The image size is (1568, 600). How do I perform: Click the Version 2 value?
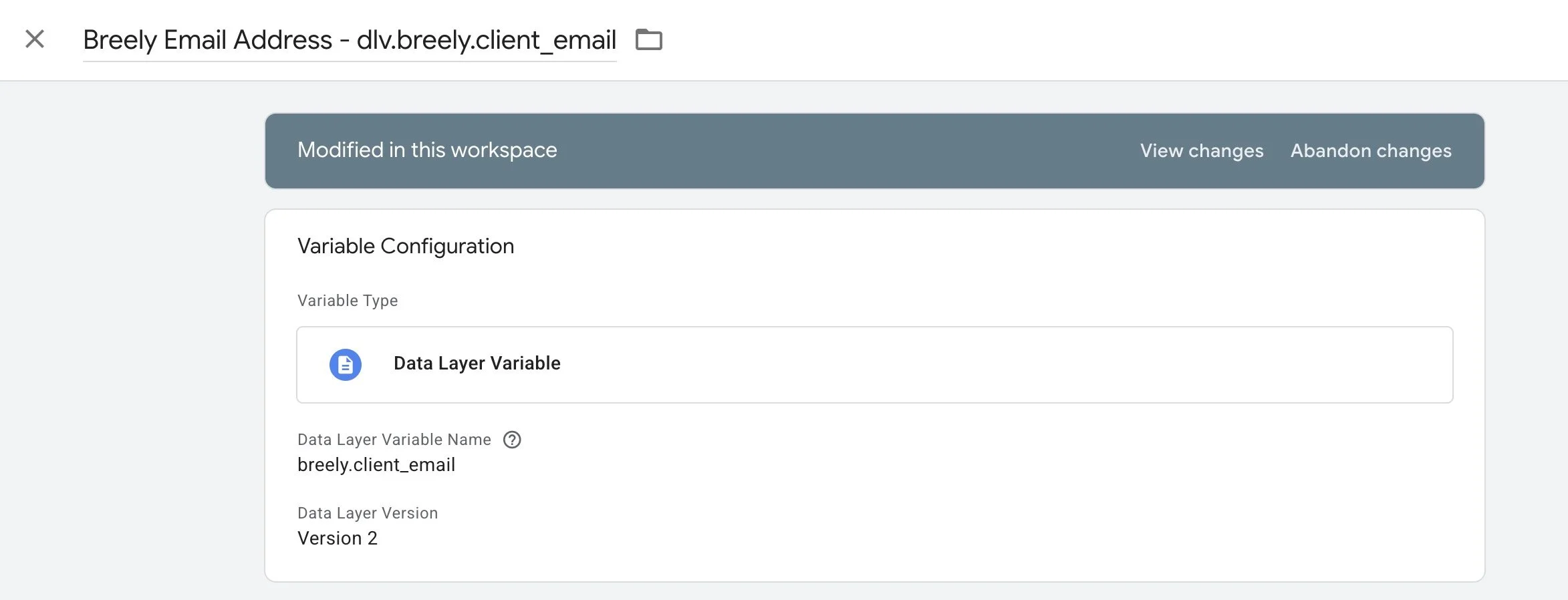(337, 539)
